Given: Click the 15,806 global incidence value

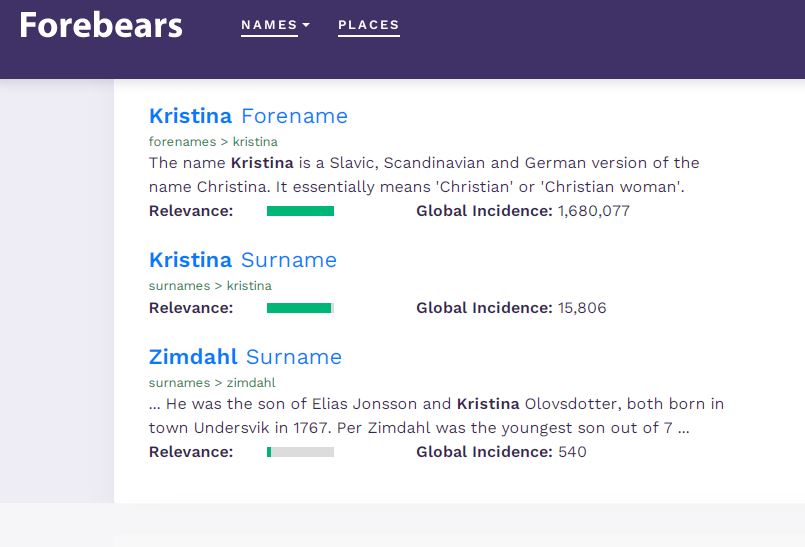Looking at the screenshot, I should click(x=582, y=308).
